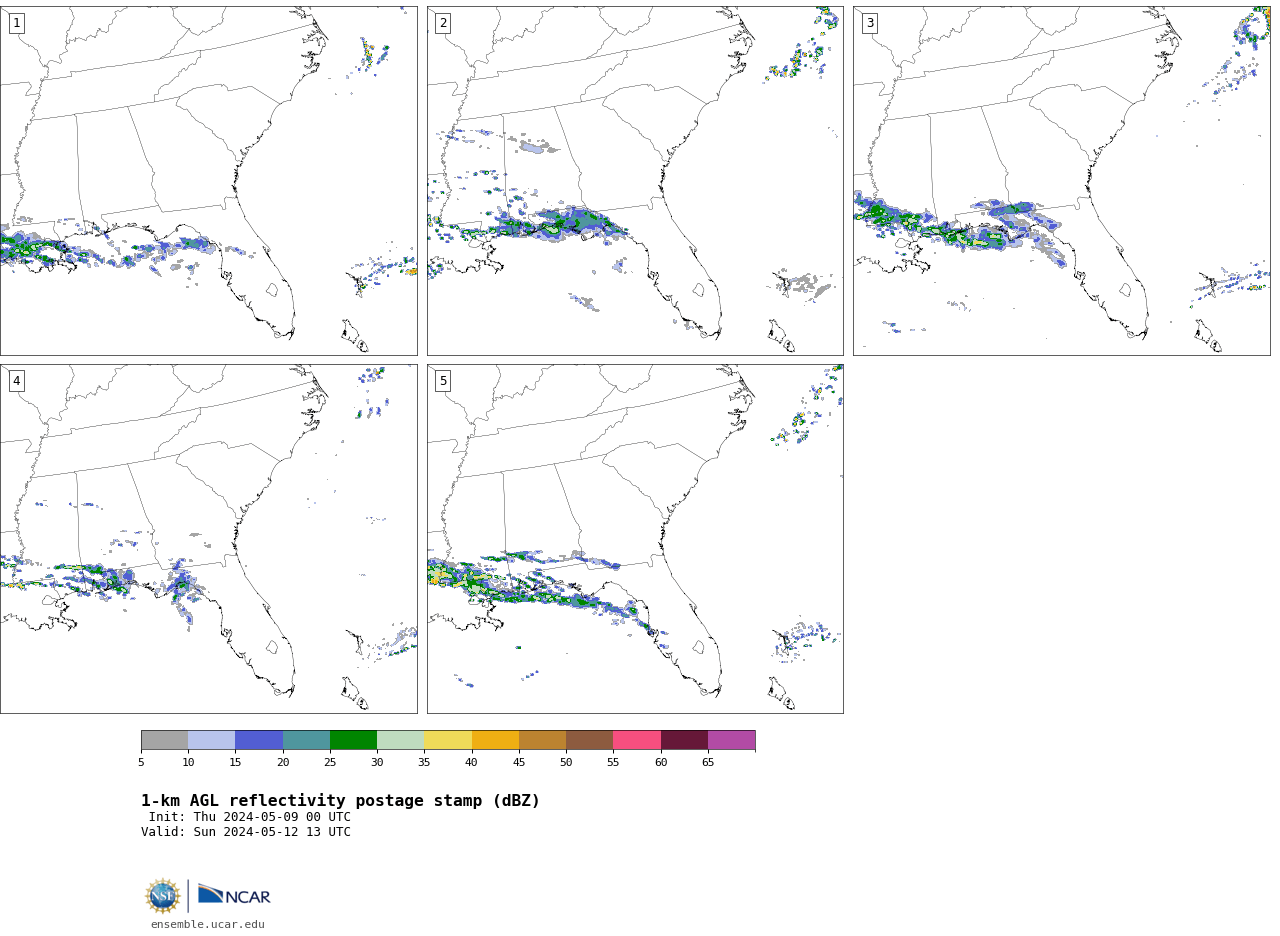Click the maroon 60-65 dBZ swatch
This screenshot has width=1280, height=936.
(x=684, y=740)
